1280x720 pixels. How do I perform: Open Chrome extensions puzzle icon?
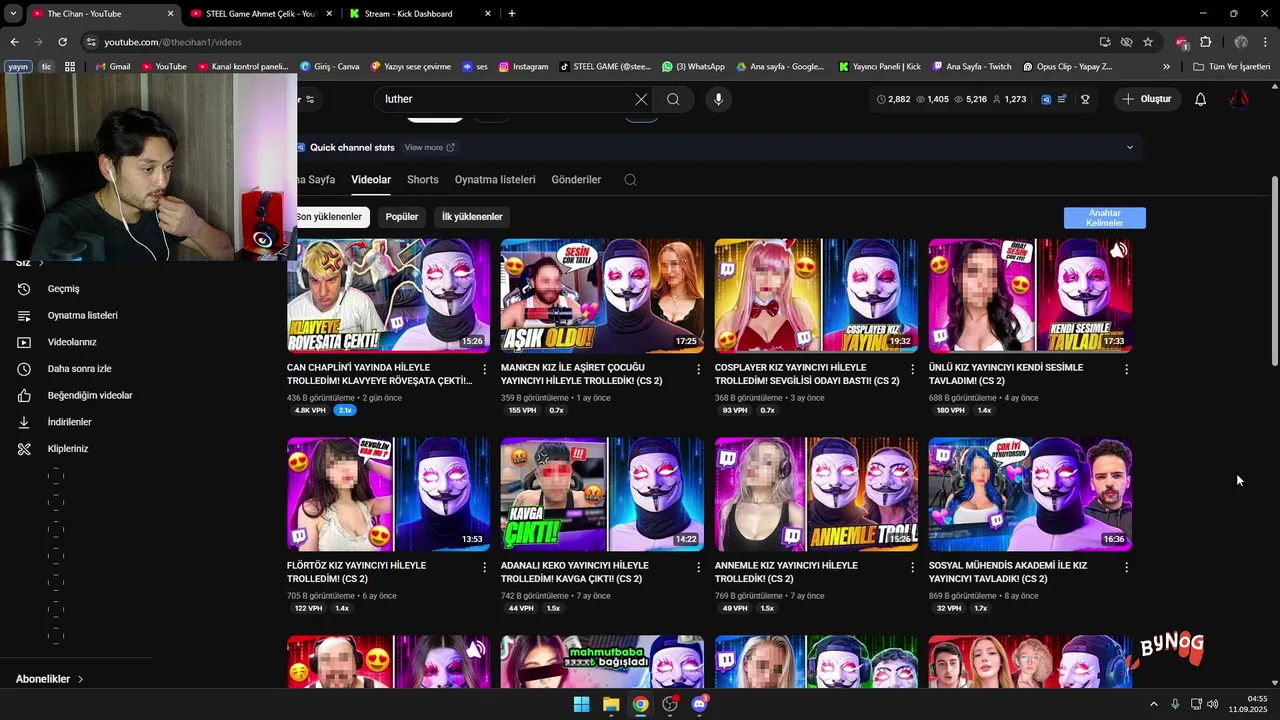click(x=1205, y=42)
